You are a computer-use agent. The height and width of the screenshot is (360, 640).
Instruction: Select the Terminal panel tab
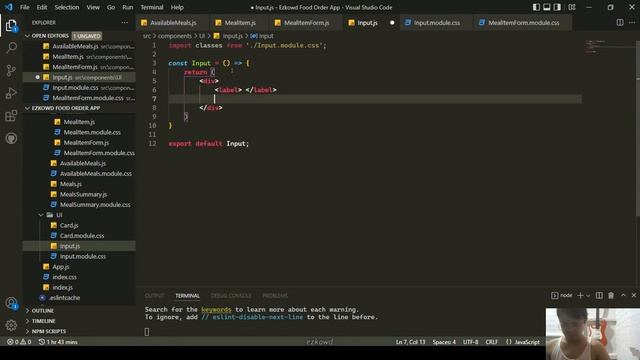(187, 296)
